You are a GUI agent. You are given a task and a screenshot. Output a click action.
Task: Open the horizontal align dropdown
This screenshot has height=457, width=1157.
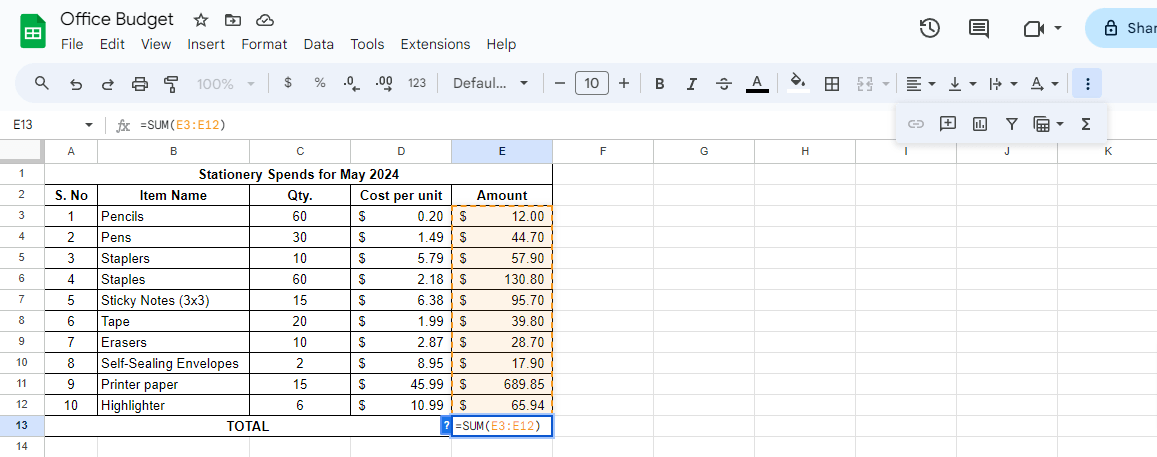921,83
